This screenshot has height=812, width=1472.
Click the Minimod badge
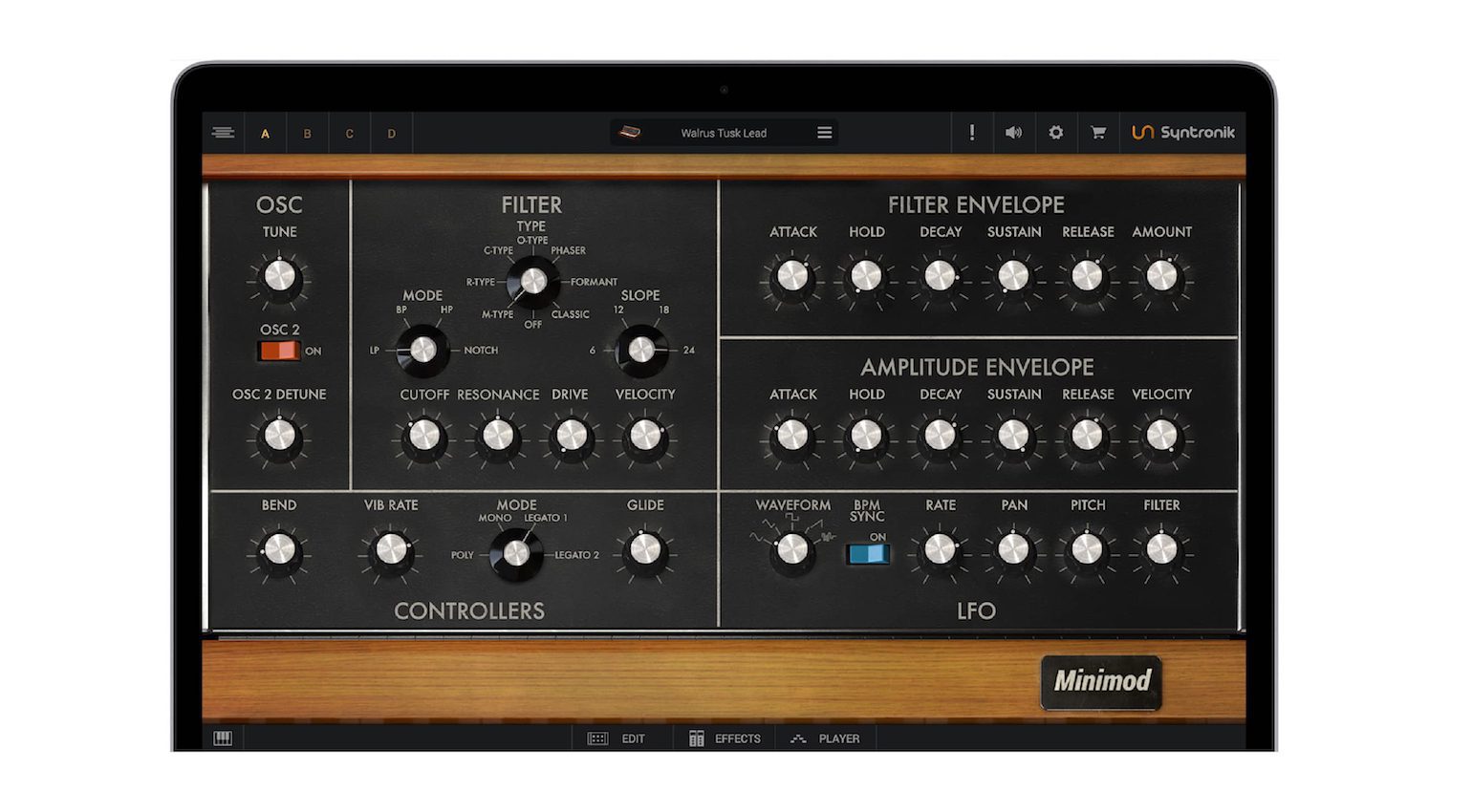pyautogui.click(x=1101, y=682)
